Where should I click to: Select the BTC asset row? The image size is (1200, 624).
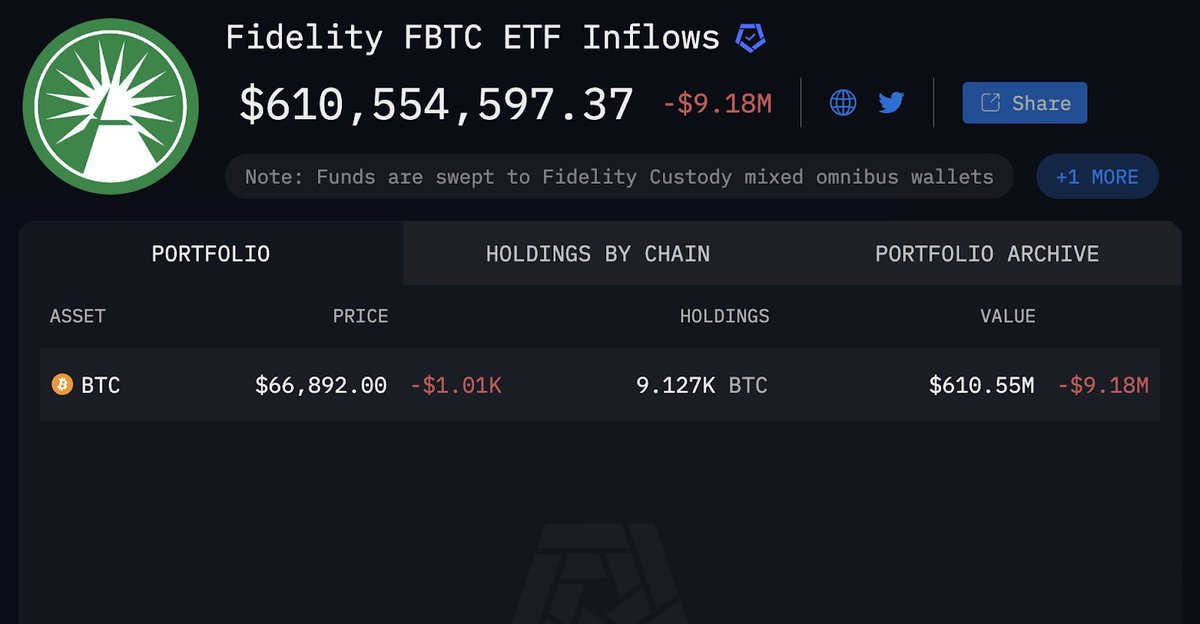tap(600, 384)
